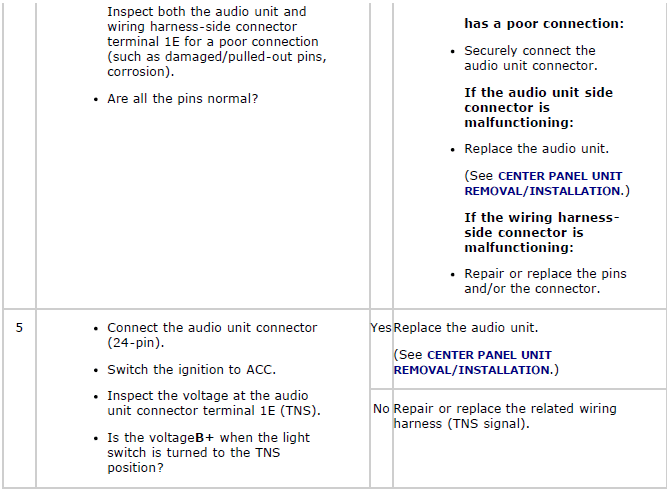Click the bold B+ voltage text
669x492 pixels.
click(205, 438)
